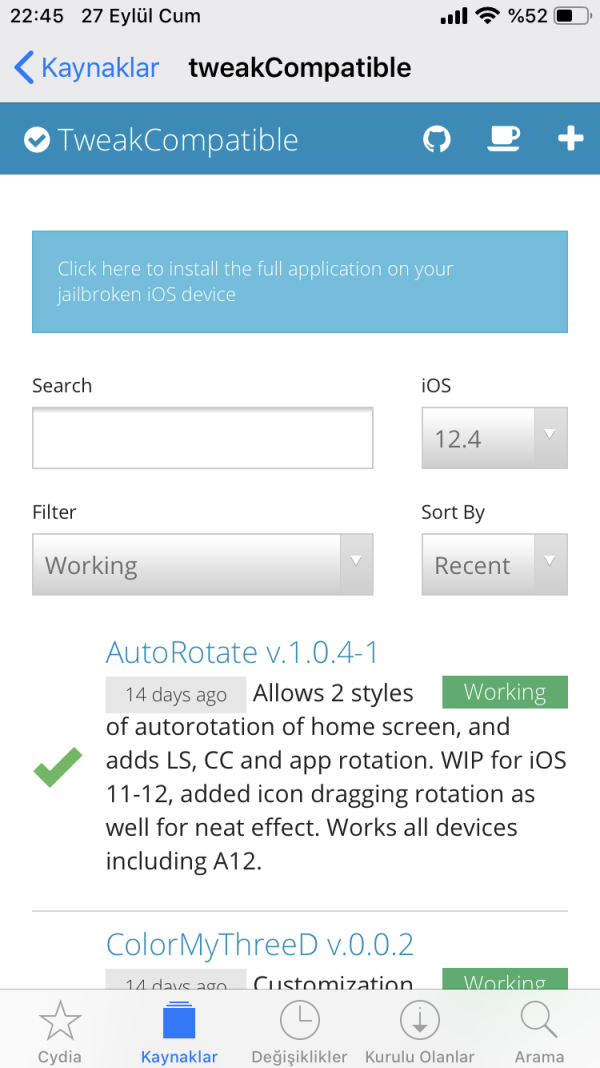
Task: Open AutoRotate v.1.0.4-1 tweak link
Action: click(242, 652)
